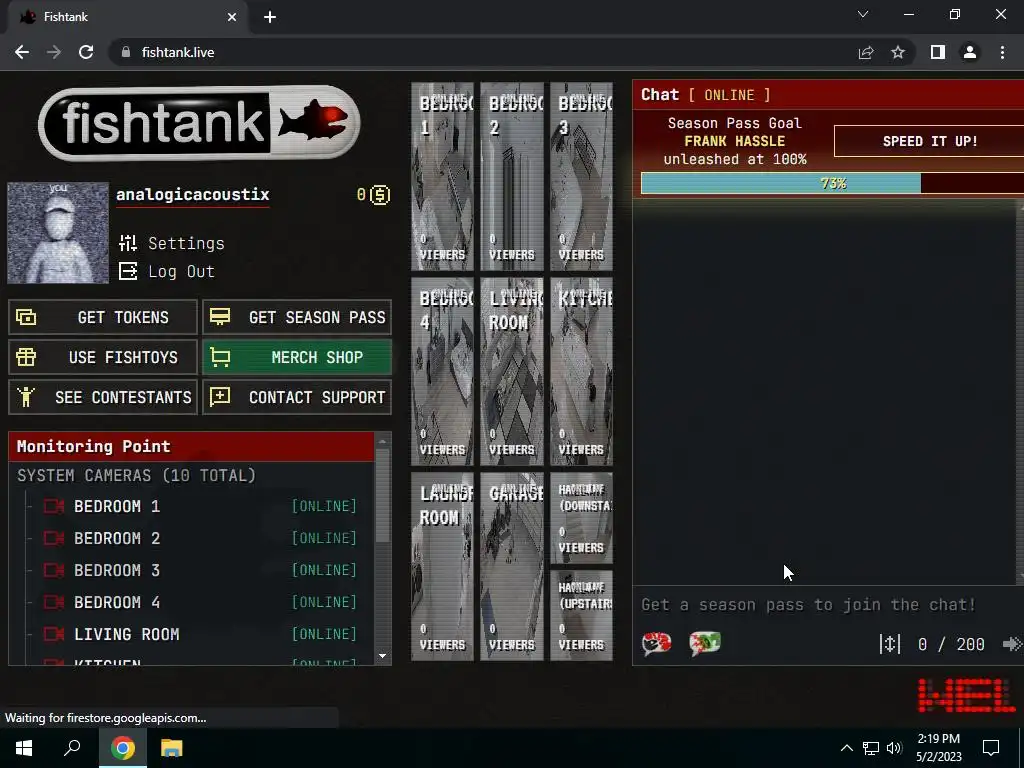Click the chat resize toggle icon
Viewport: 1024px width, 768px height.
click(x=889, y=645)
